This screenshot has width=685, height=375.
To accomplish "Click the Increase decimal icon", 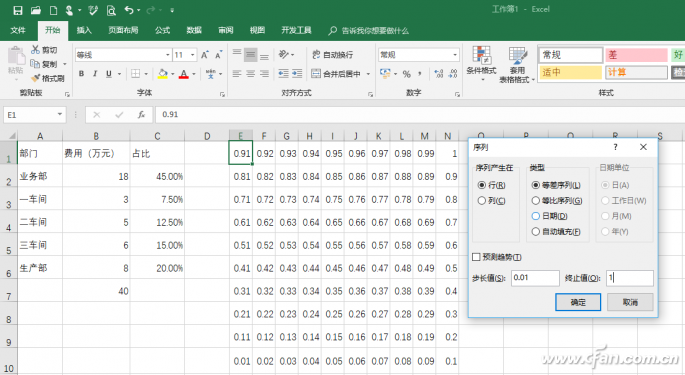I will coord(439,74).
